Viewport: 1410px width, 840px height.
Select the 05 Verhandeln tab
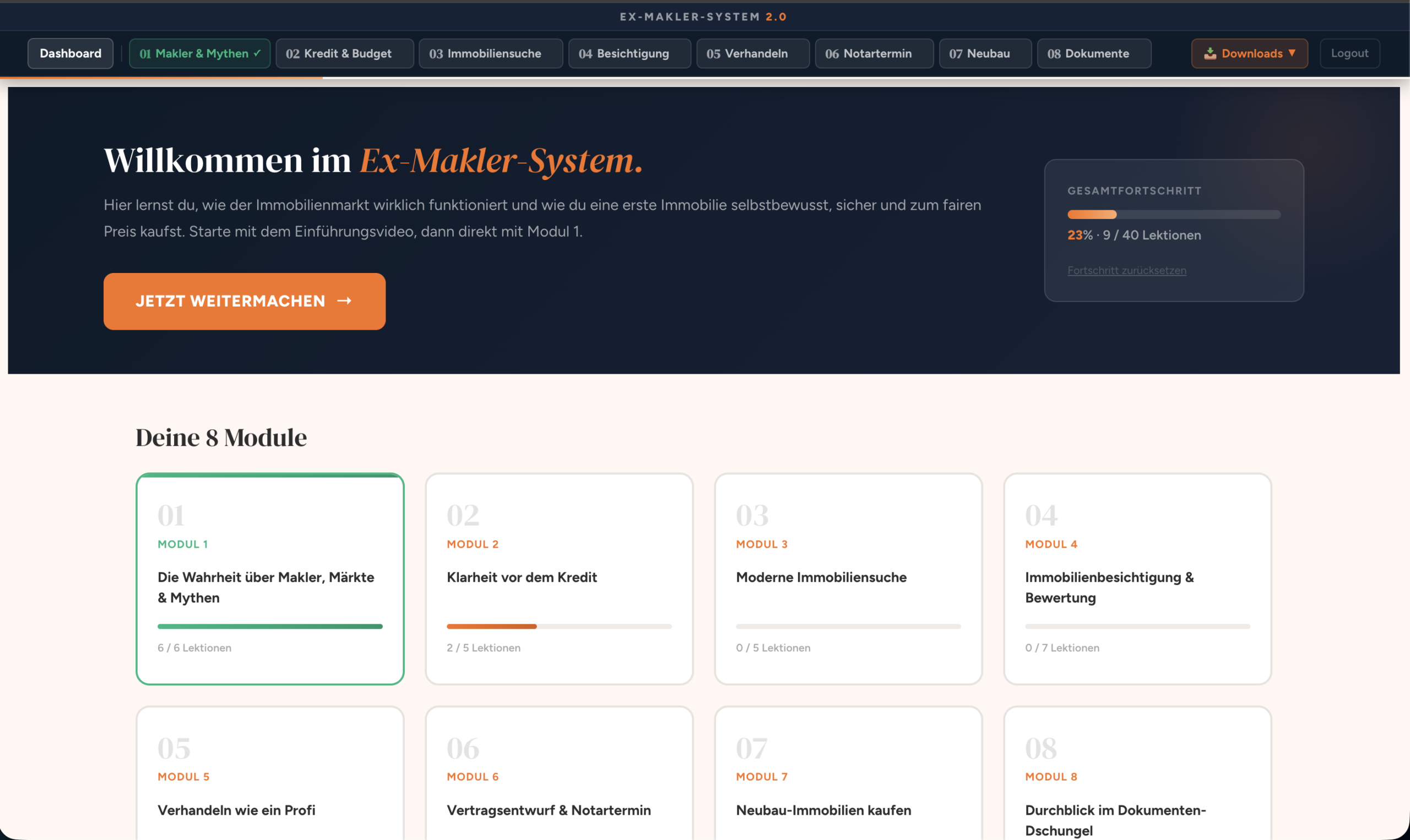pyautogui.click(x=752, y=53)
